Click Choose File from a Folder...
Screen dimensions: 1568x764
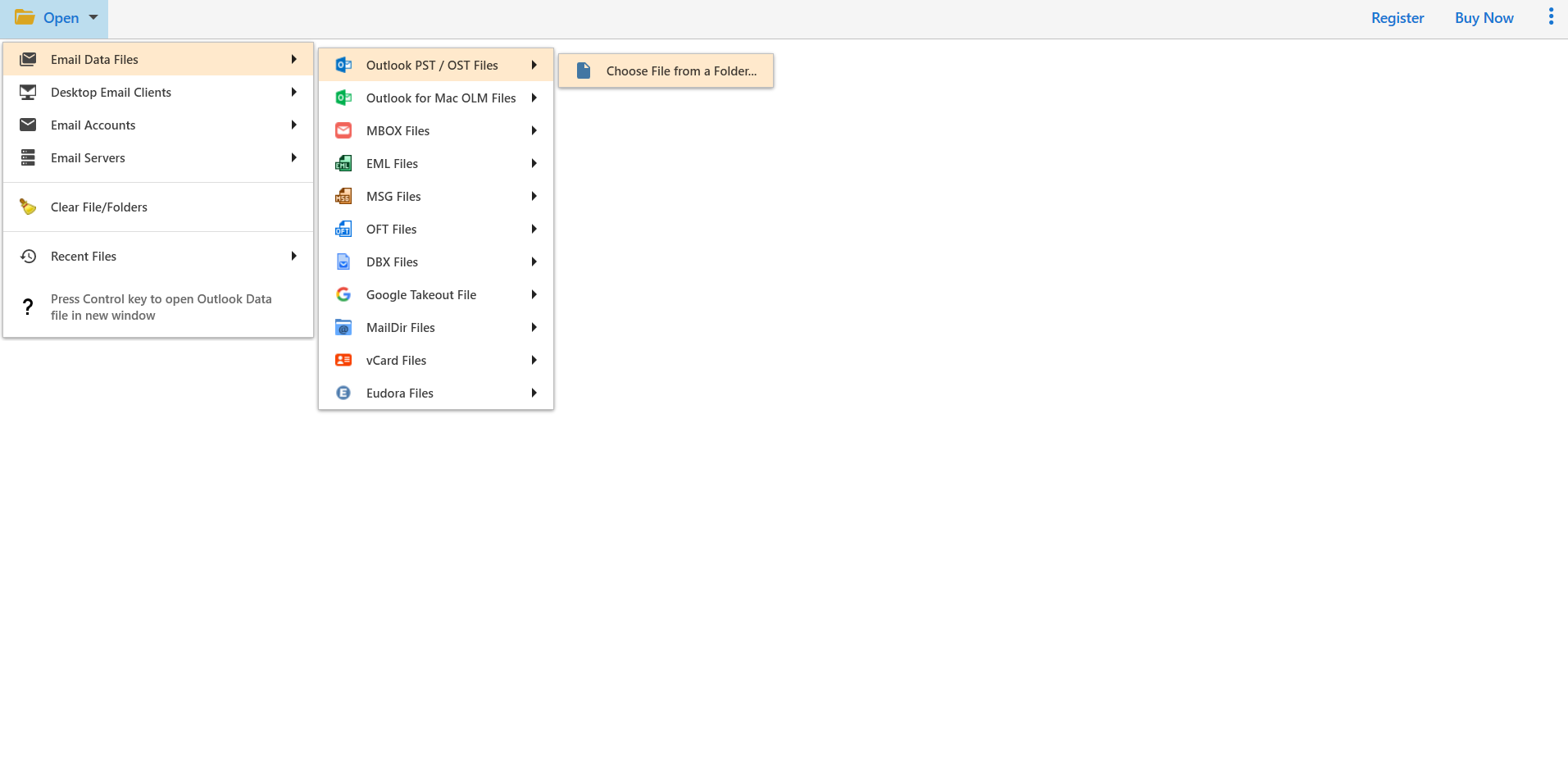tap(666, 70)
